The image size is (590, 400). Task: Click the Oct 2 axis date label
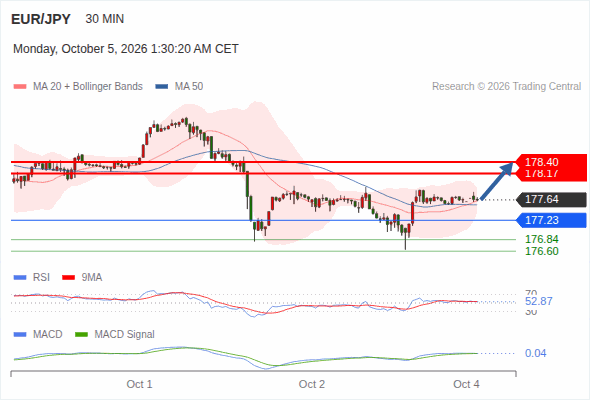click(x=312, y=384)
